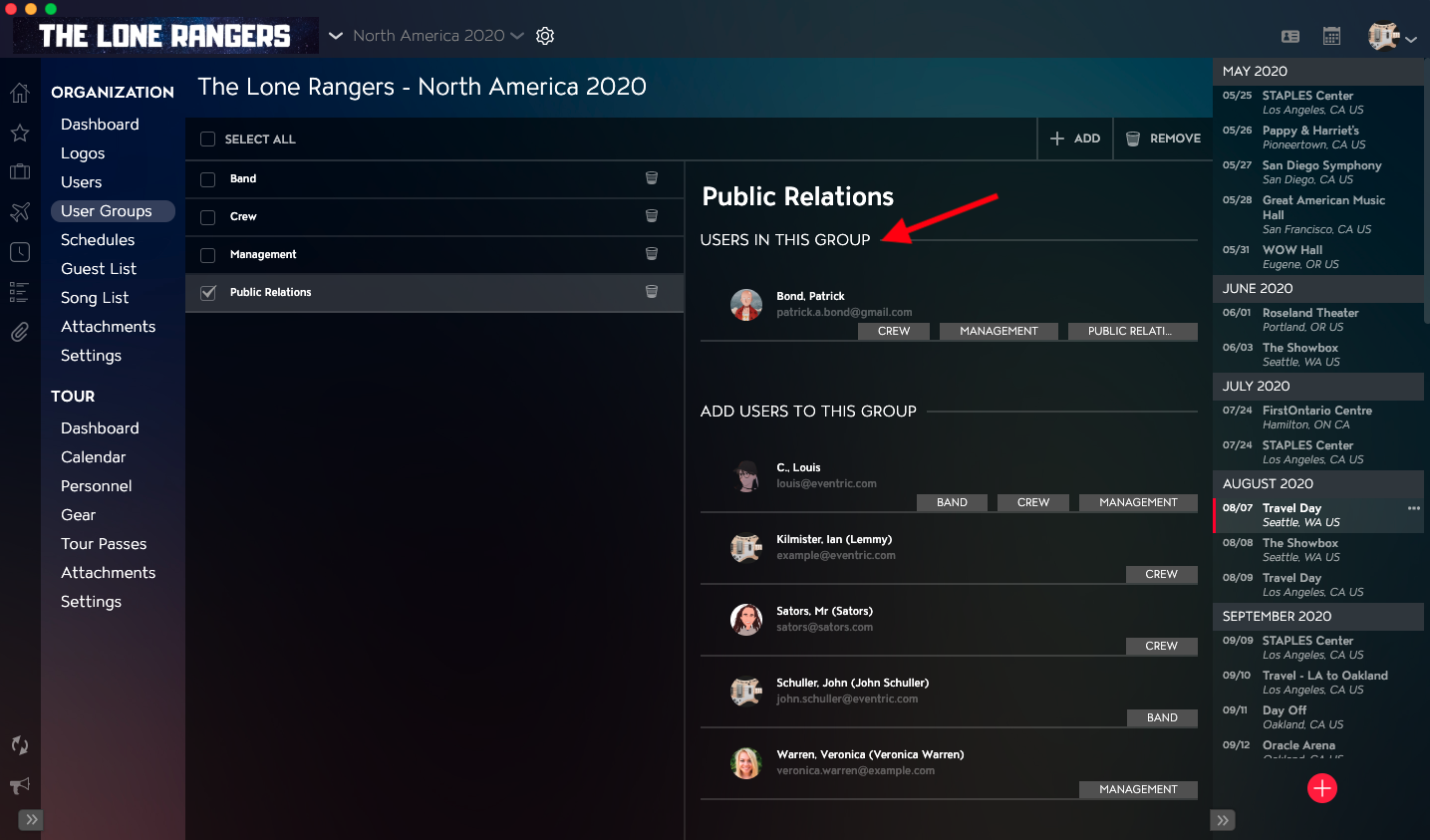Open the Travel Day 08/07 ellipsis menu
The height and width of the screenshot is (840, 1430).
tap(1413, 508)
